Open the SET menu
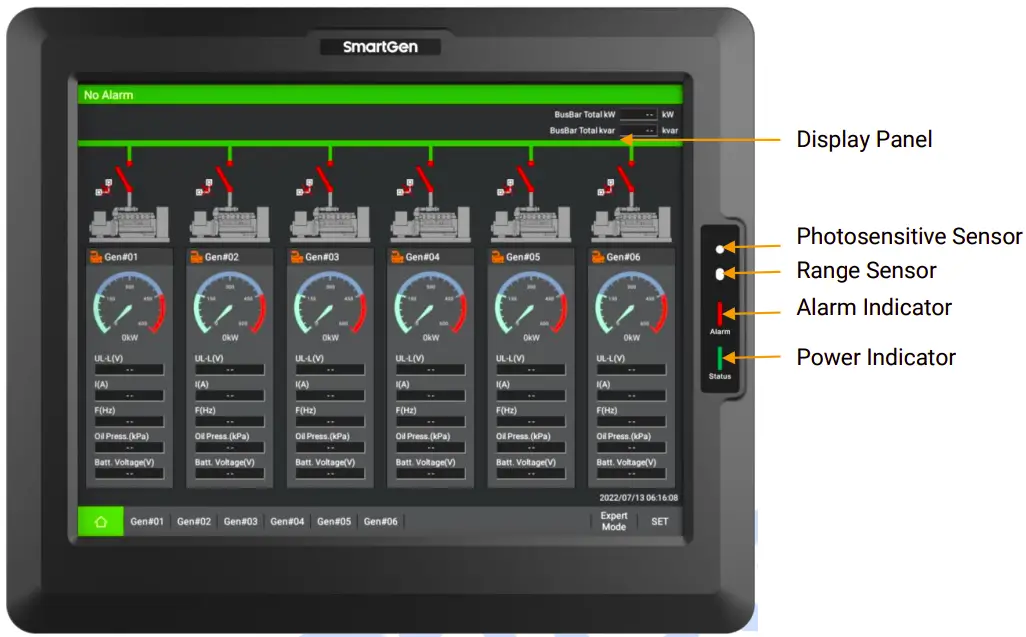Image resolution: width=1026 pixels, height=637 pixels. click(658, 520)
